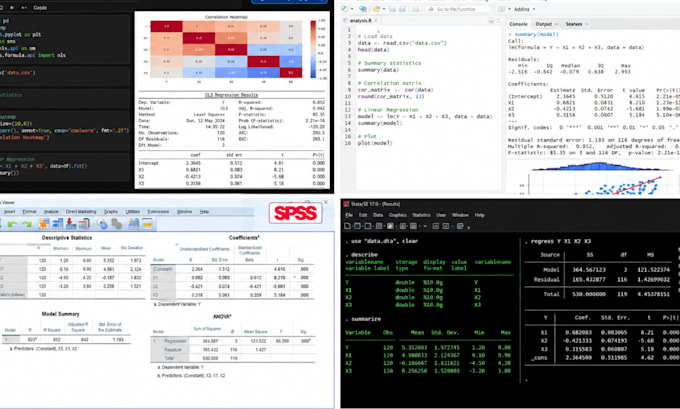
Task: Open the User menu in Stata
Action: [x=441, y=215]
